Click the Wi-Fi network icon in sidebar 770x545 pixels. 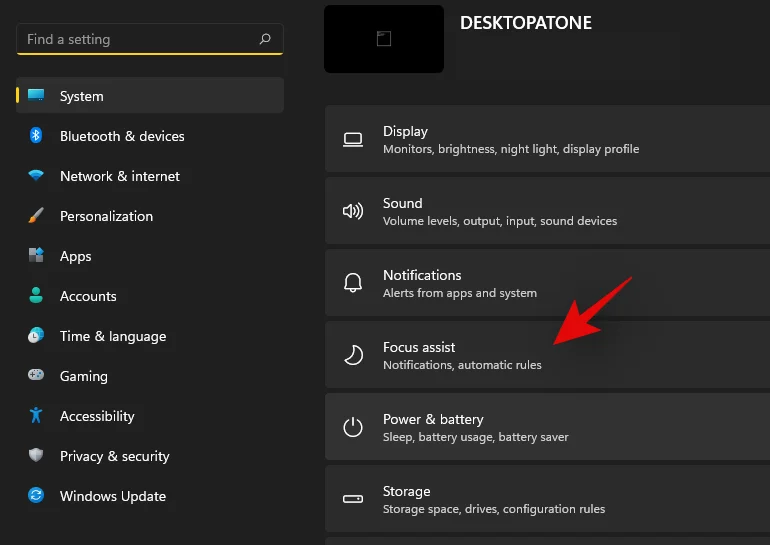click(36, 175)
